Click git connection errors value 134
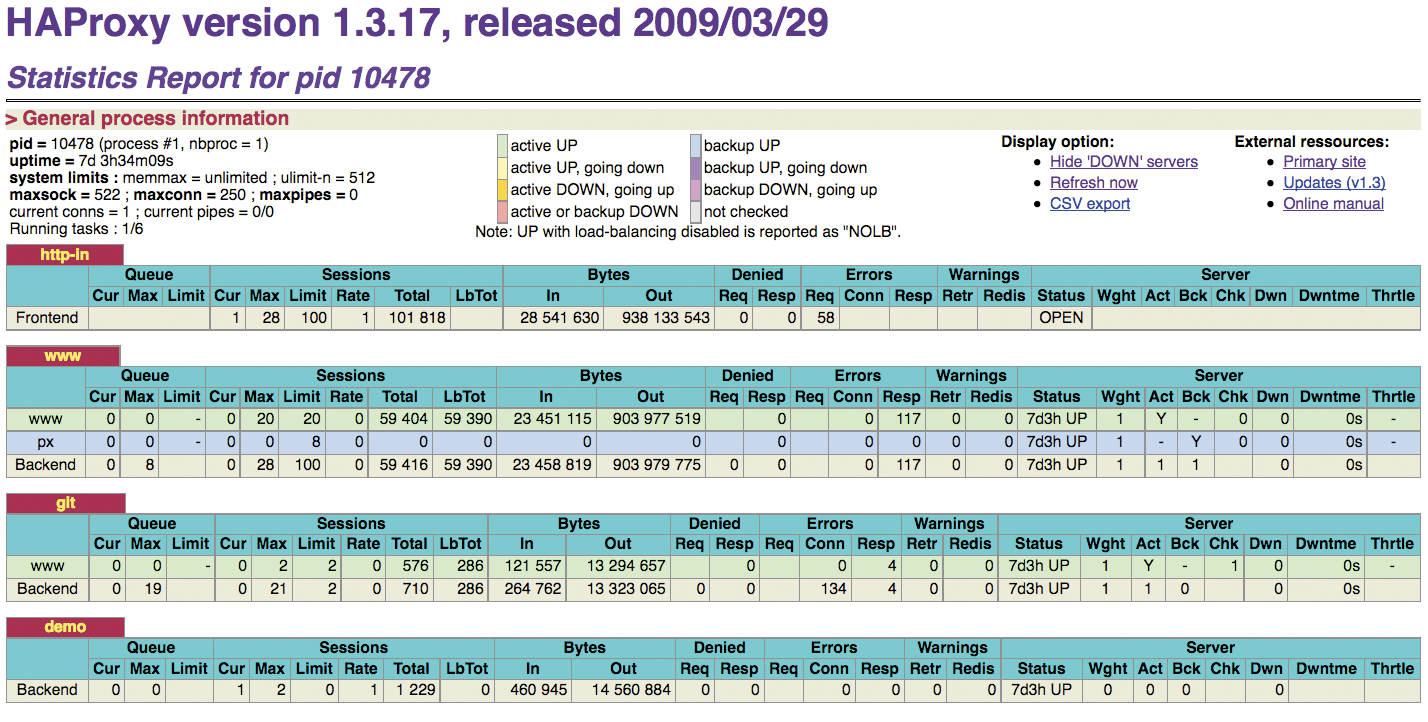The image size is (1428, 722). pyautogui.click(x=833, y=589)
